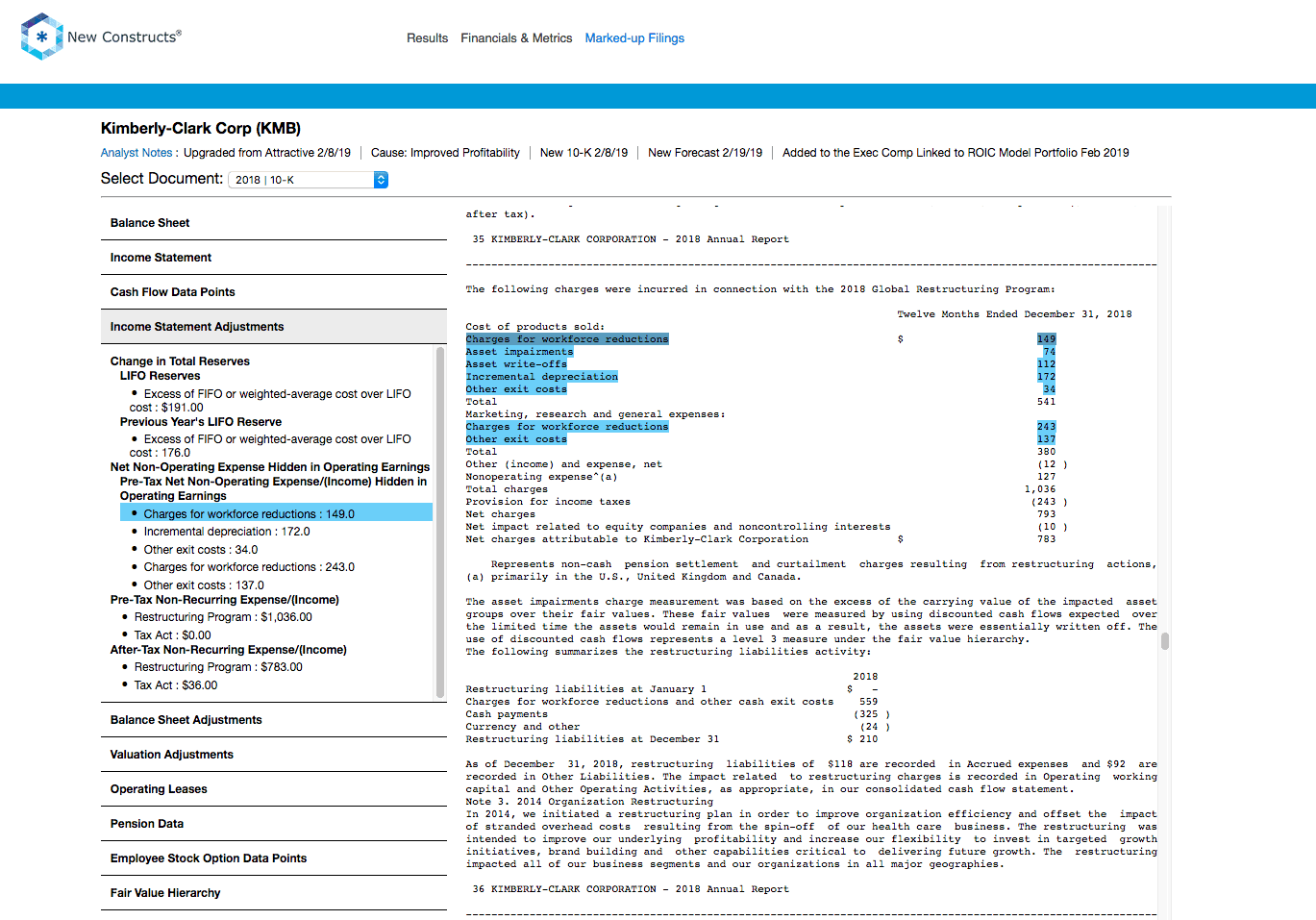Click highlighted Incremental depreciation line in filing
This screenshot has width=1316, height=920.
[542, 377]
